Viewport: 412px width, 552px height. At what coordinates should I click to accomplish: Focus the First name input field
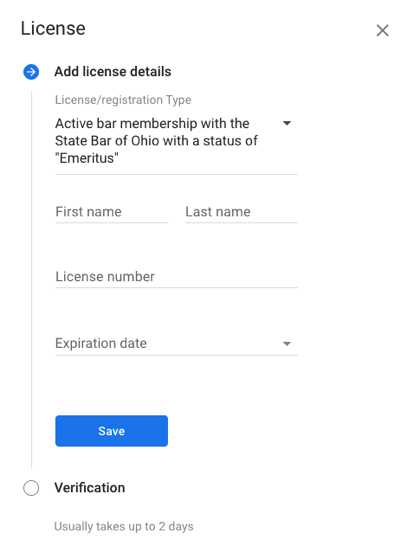click(111, 212)
